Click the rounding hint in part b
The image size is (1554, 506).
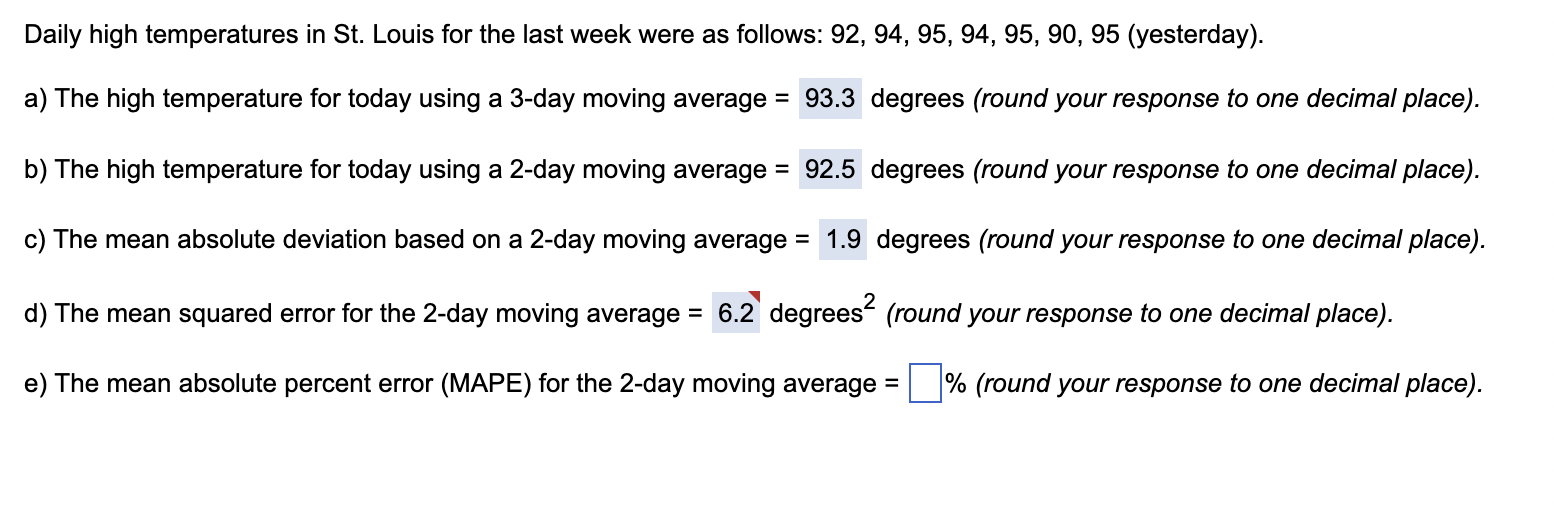(1226, 170)
